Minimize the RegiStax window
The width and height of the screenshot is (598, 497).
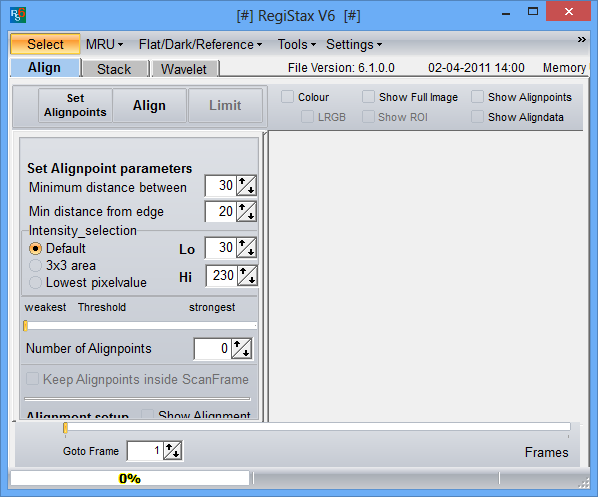[506, 14]
